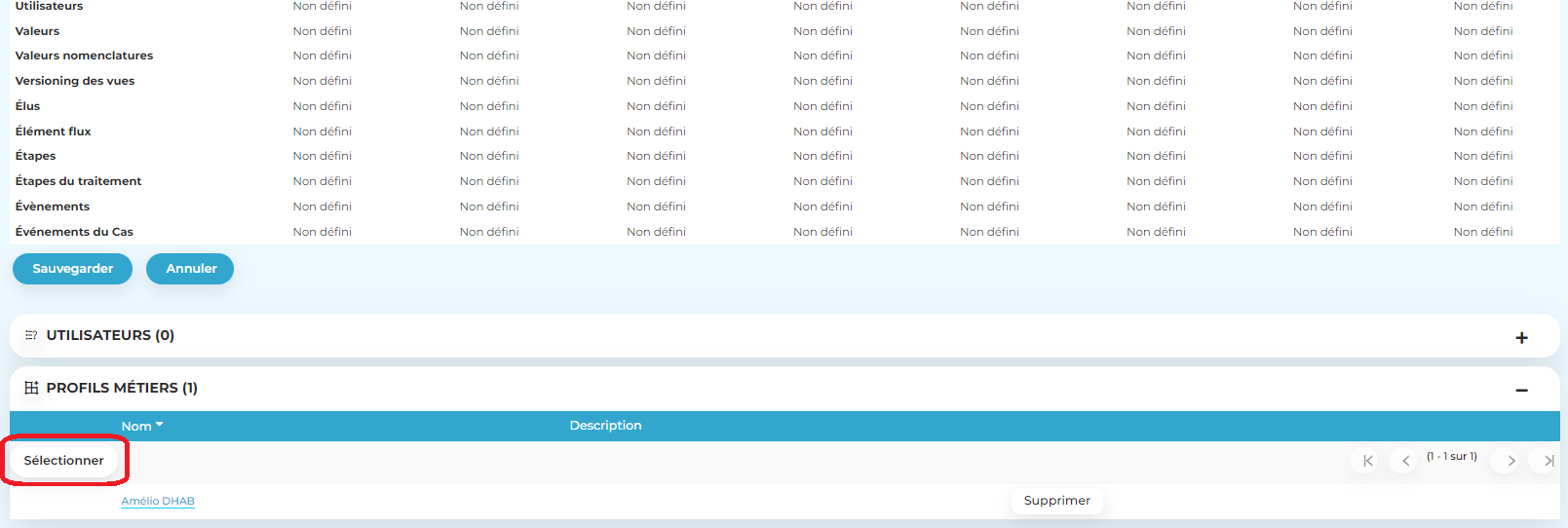Click the Description column header
Screen dimensions: 1568x528
605,426
